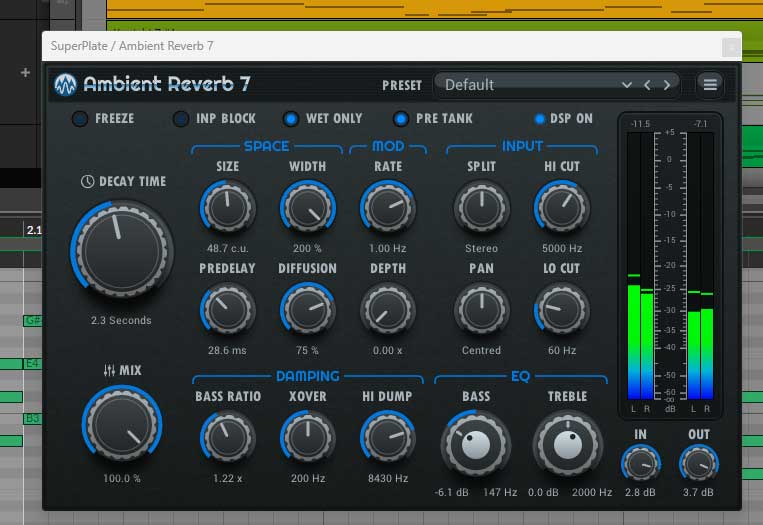
Task: Open the Default preset dropdown
Action: pyautogui.click(x=557, y=85)
